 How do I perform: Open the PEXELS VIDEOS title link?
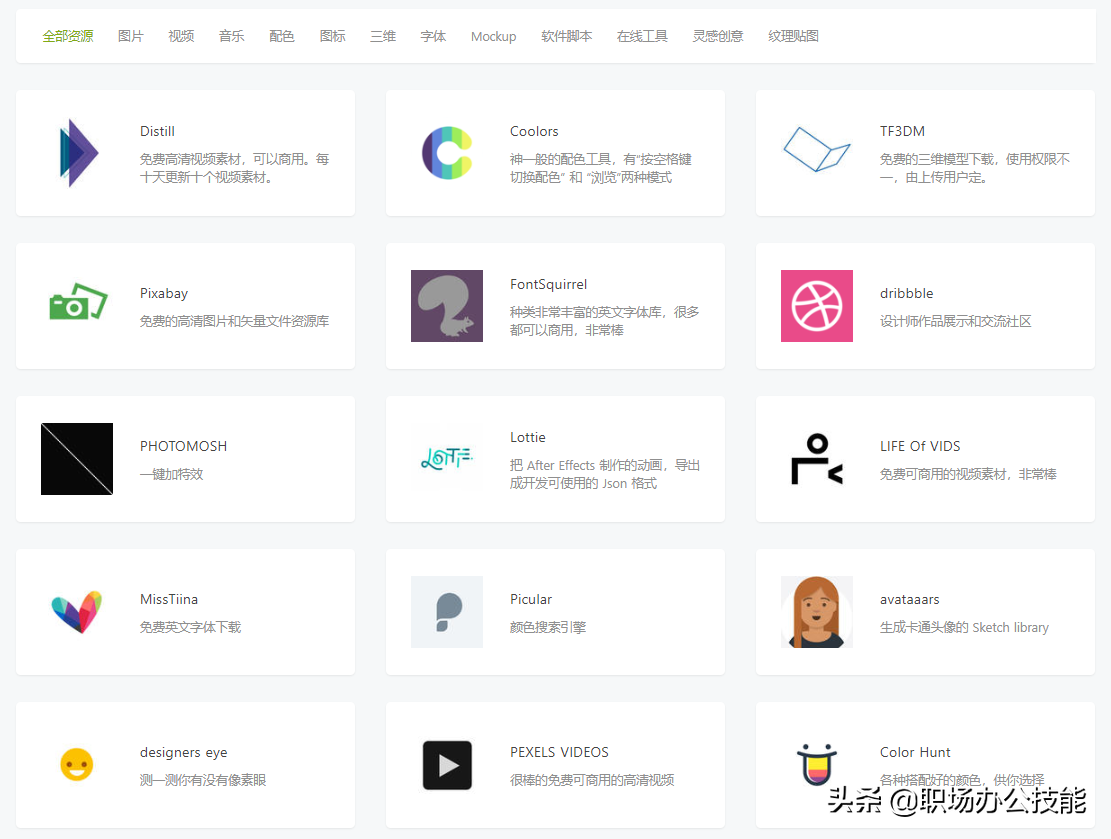(x=560, y=753)
